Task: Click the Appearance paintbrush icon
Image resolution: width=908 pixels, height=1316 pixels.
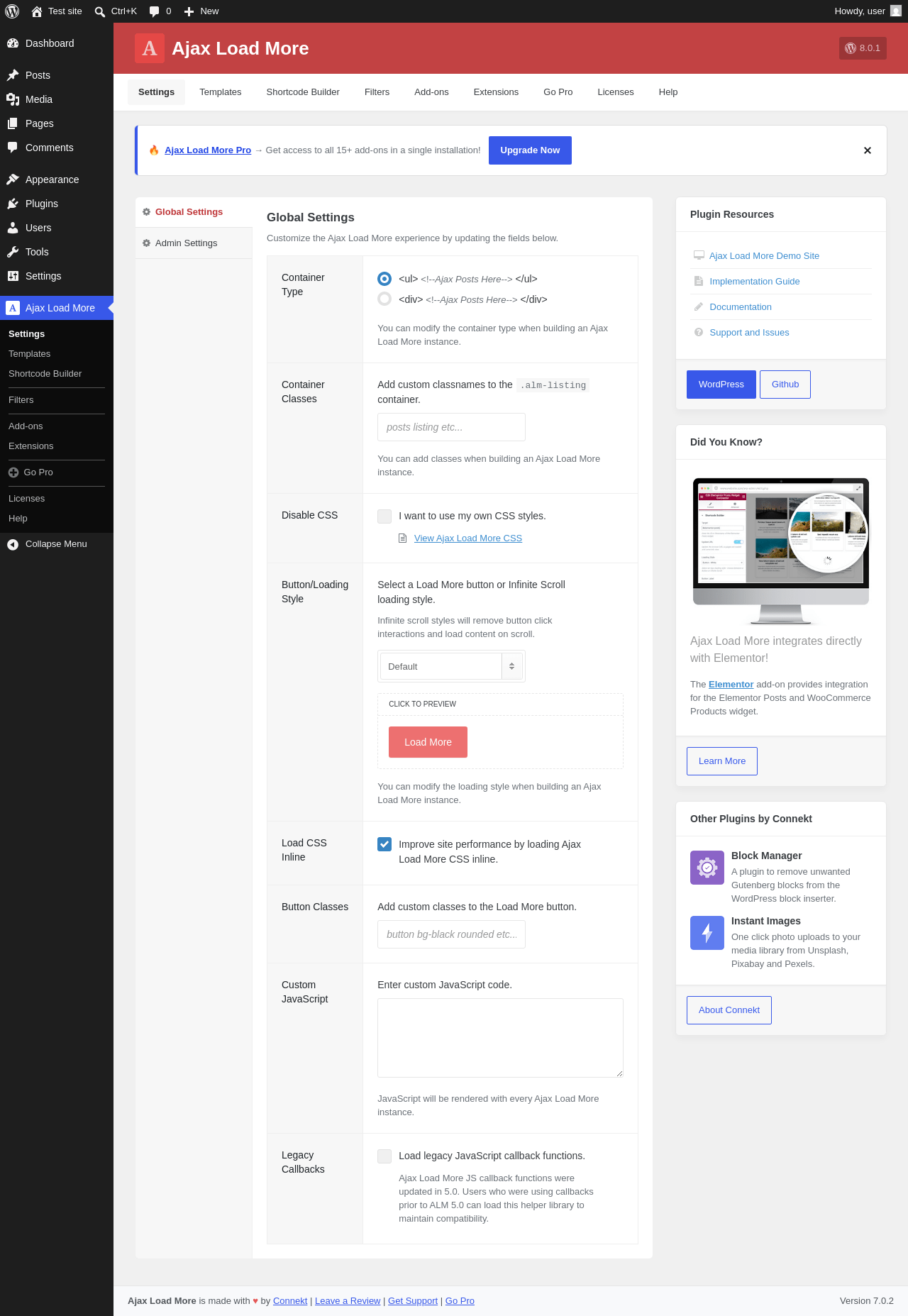Action: [x=13, y=179]
